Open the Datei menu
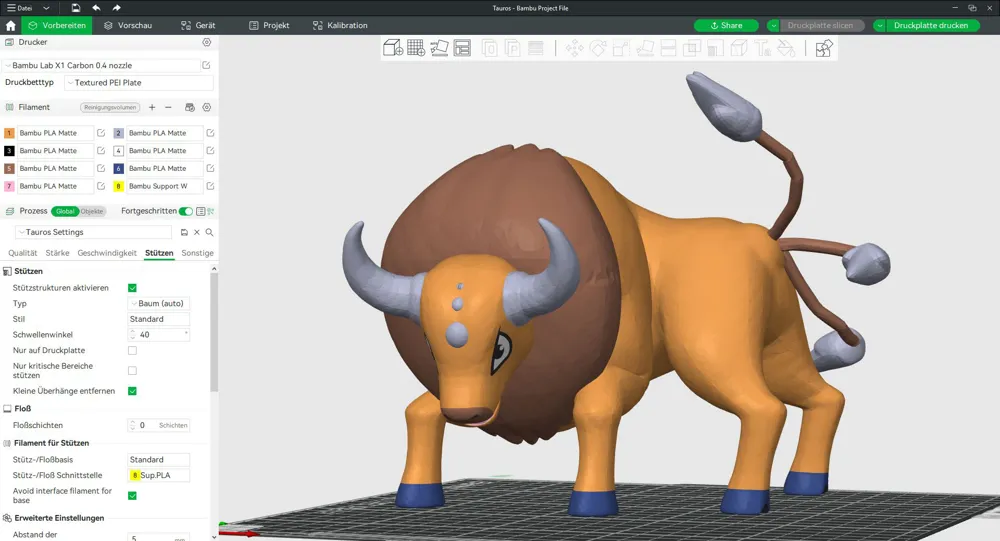This screenshot has width=1000, height=541. 20,8
